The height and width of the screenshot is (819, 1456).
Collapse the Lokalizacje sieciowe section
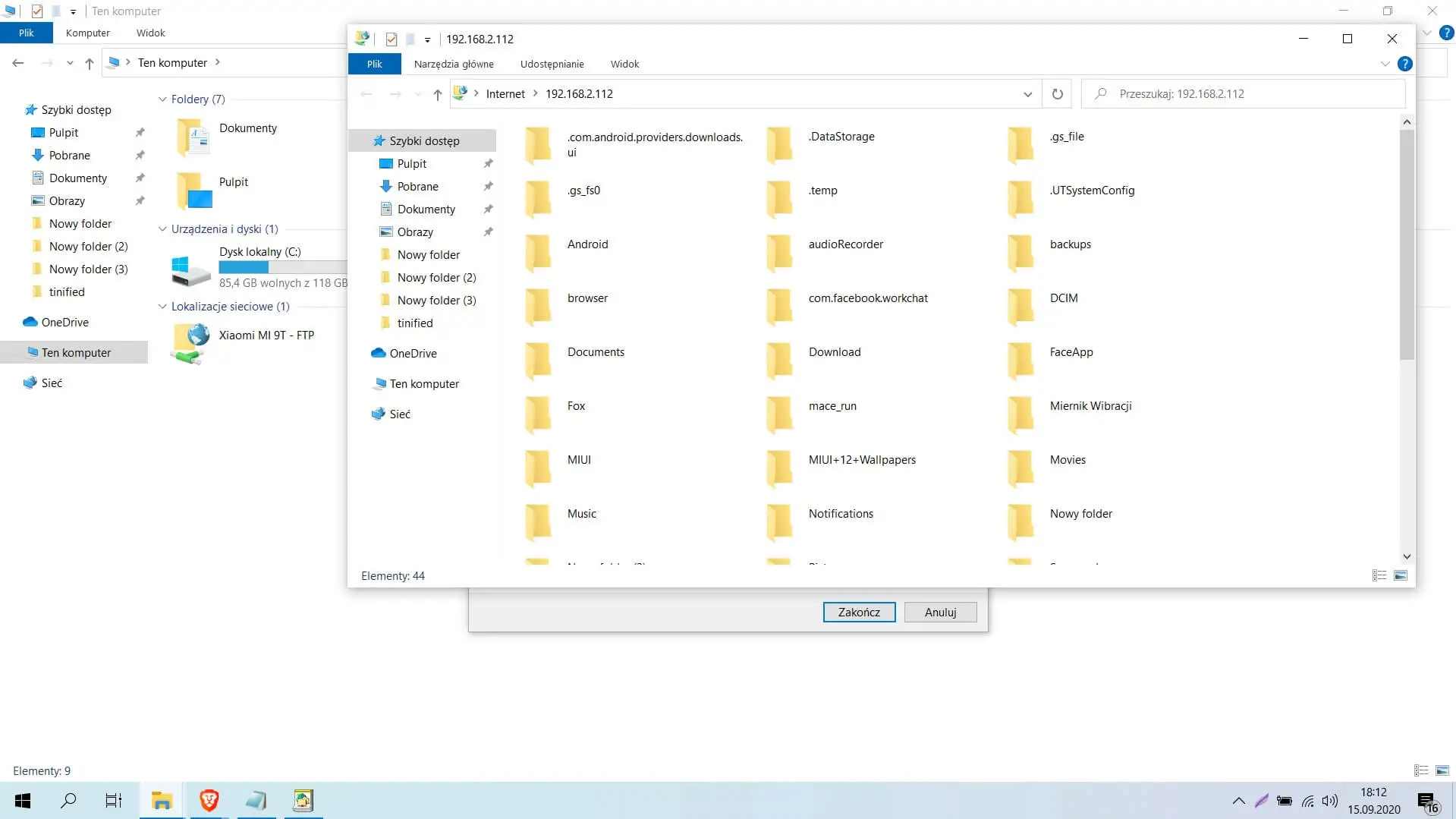tap(162, 307)
